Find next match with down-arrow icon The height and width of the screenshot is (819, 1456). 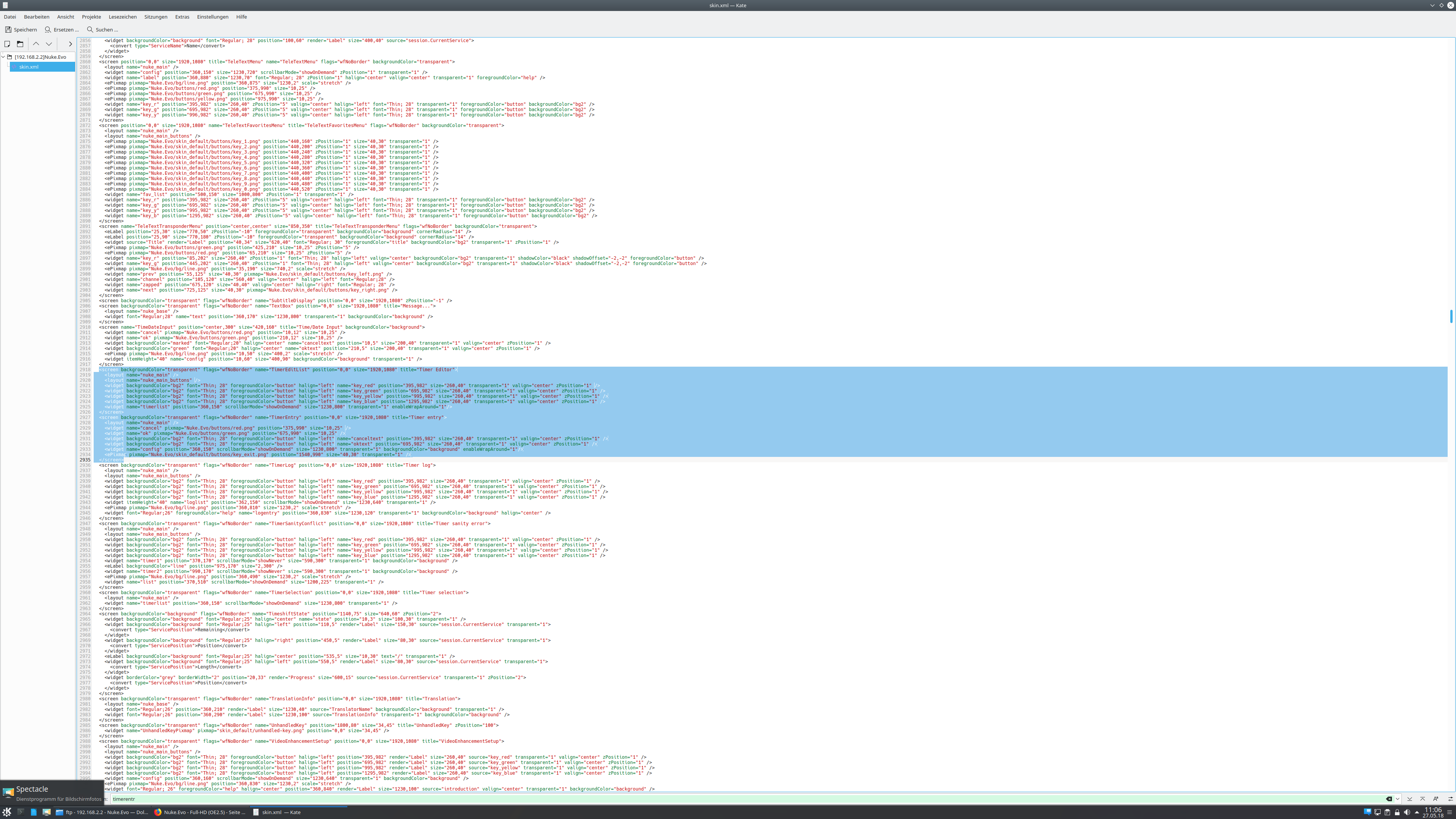coord(1410,799)
